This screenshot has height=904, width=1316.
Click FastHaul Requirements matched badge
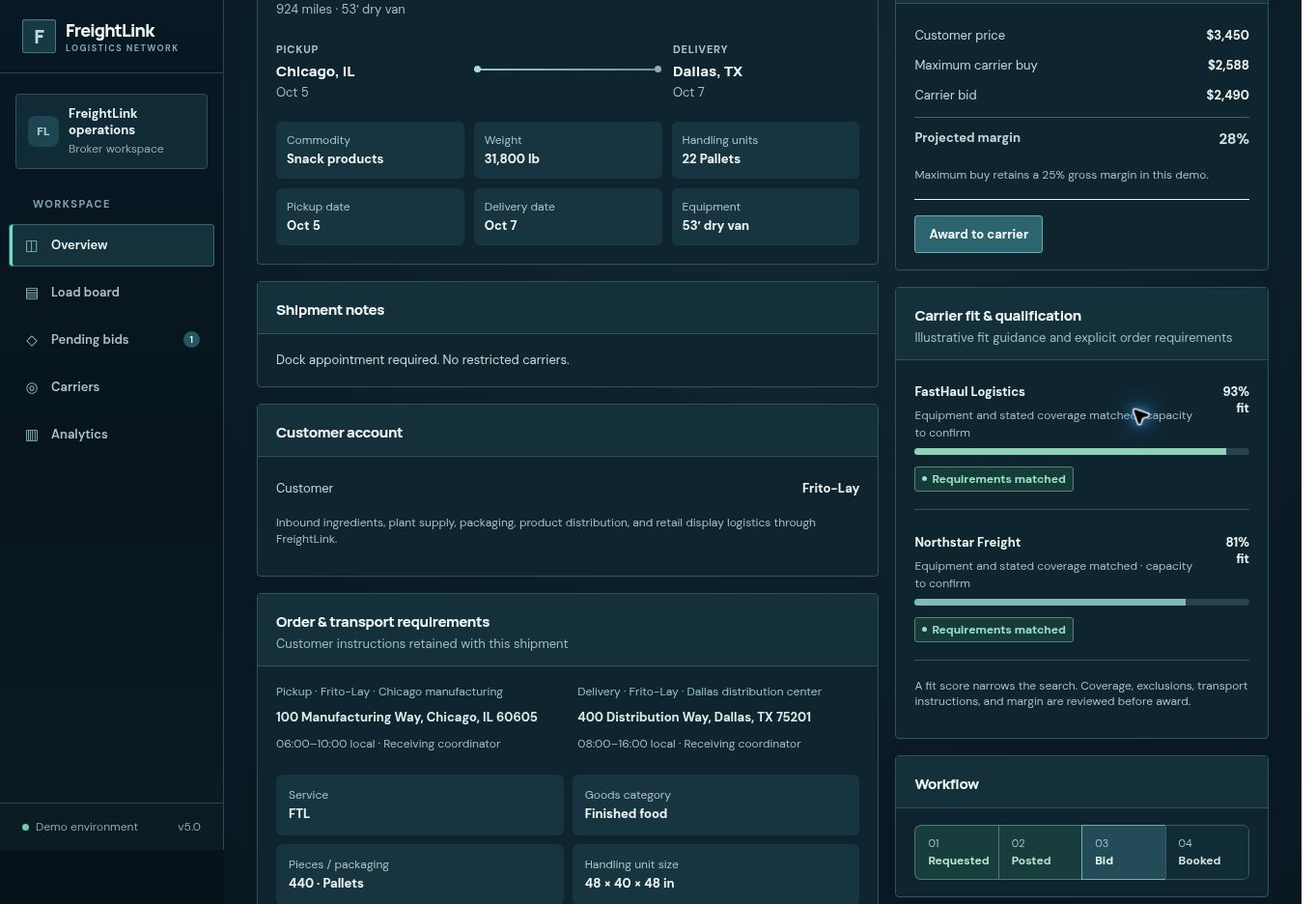pos(994,479)
